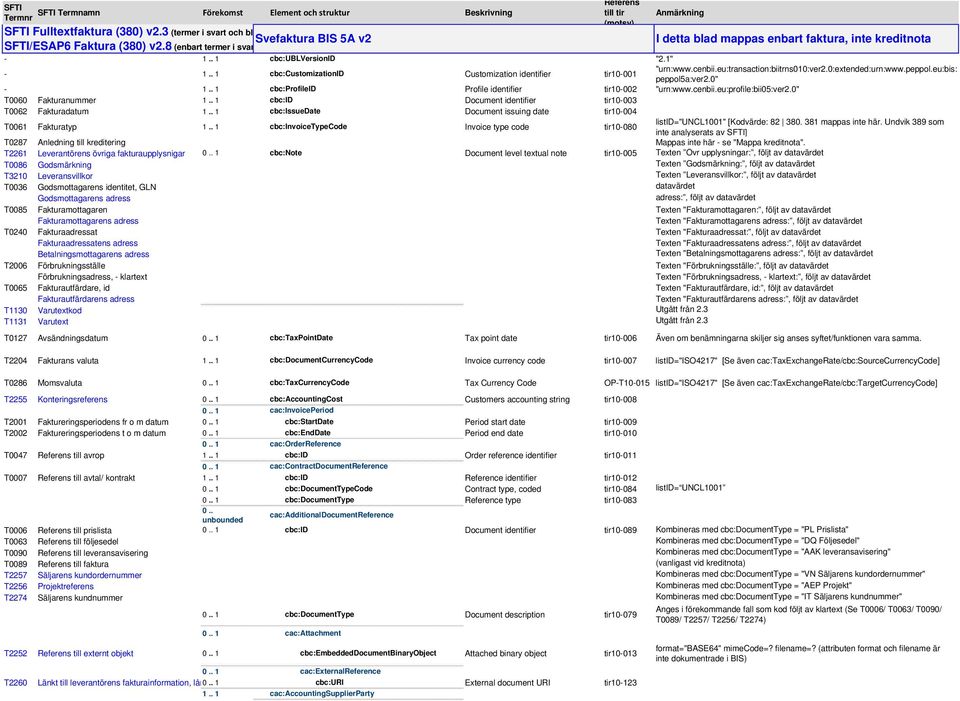Click 'Referens till externt objekt' term
Screen dimensions: 960x701
pos(85,653)
